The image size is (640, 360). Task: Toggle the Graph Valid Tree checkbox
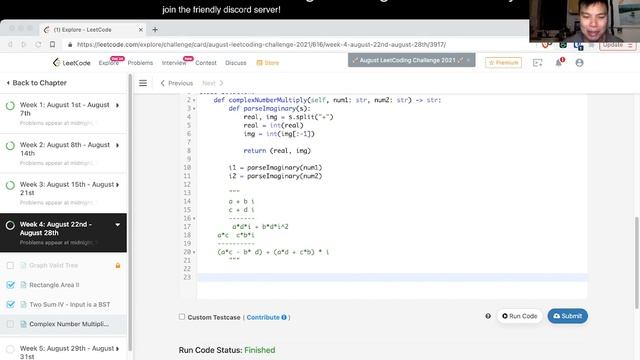[x=10, y=265]
